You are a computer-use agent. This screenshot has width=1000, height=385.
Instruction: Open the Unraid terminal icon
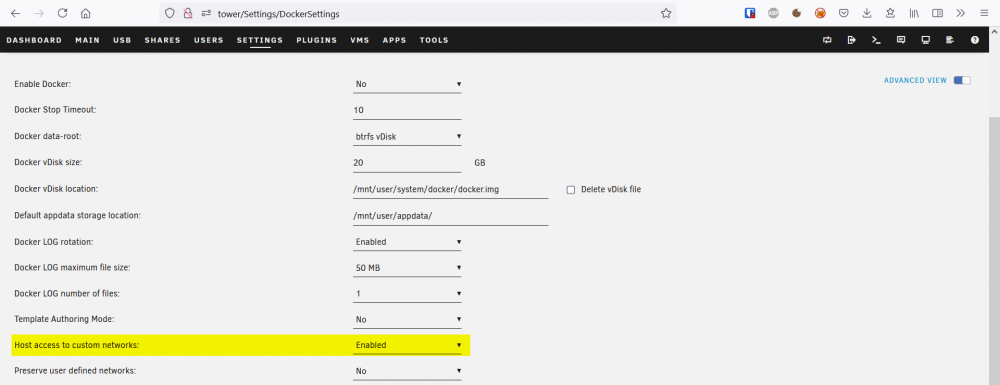(x=876, y=40)
